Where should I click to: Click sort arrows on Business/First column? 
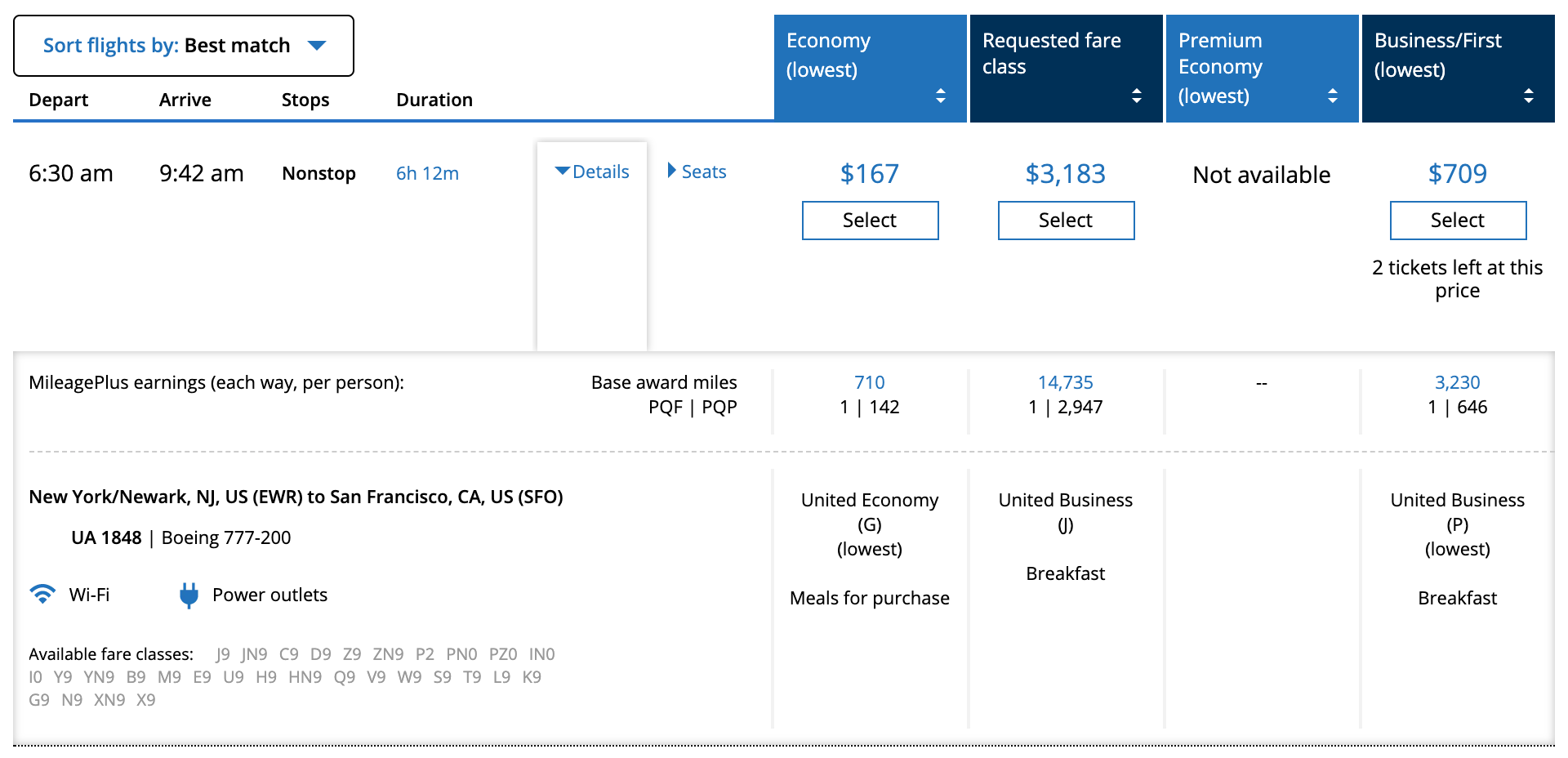point(1528,96)
